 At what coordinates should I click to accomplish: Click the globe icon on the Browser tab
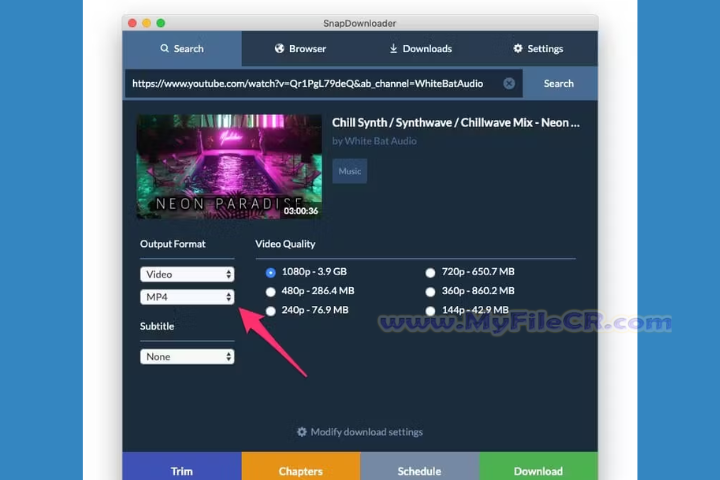279,48
